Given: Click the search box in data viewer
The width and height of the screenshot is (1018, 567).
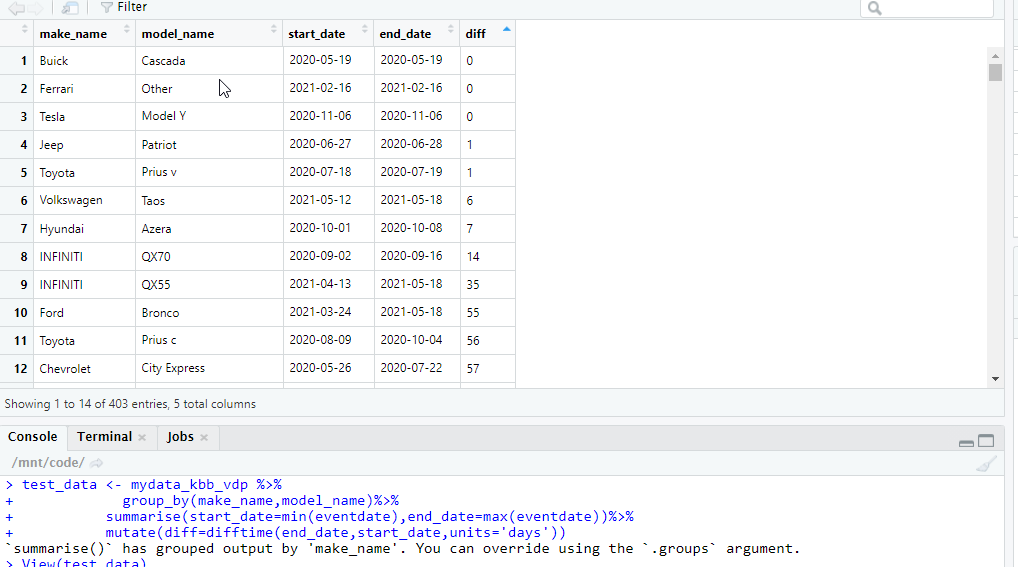Looking at the screenshot, I should point(927,8).
